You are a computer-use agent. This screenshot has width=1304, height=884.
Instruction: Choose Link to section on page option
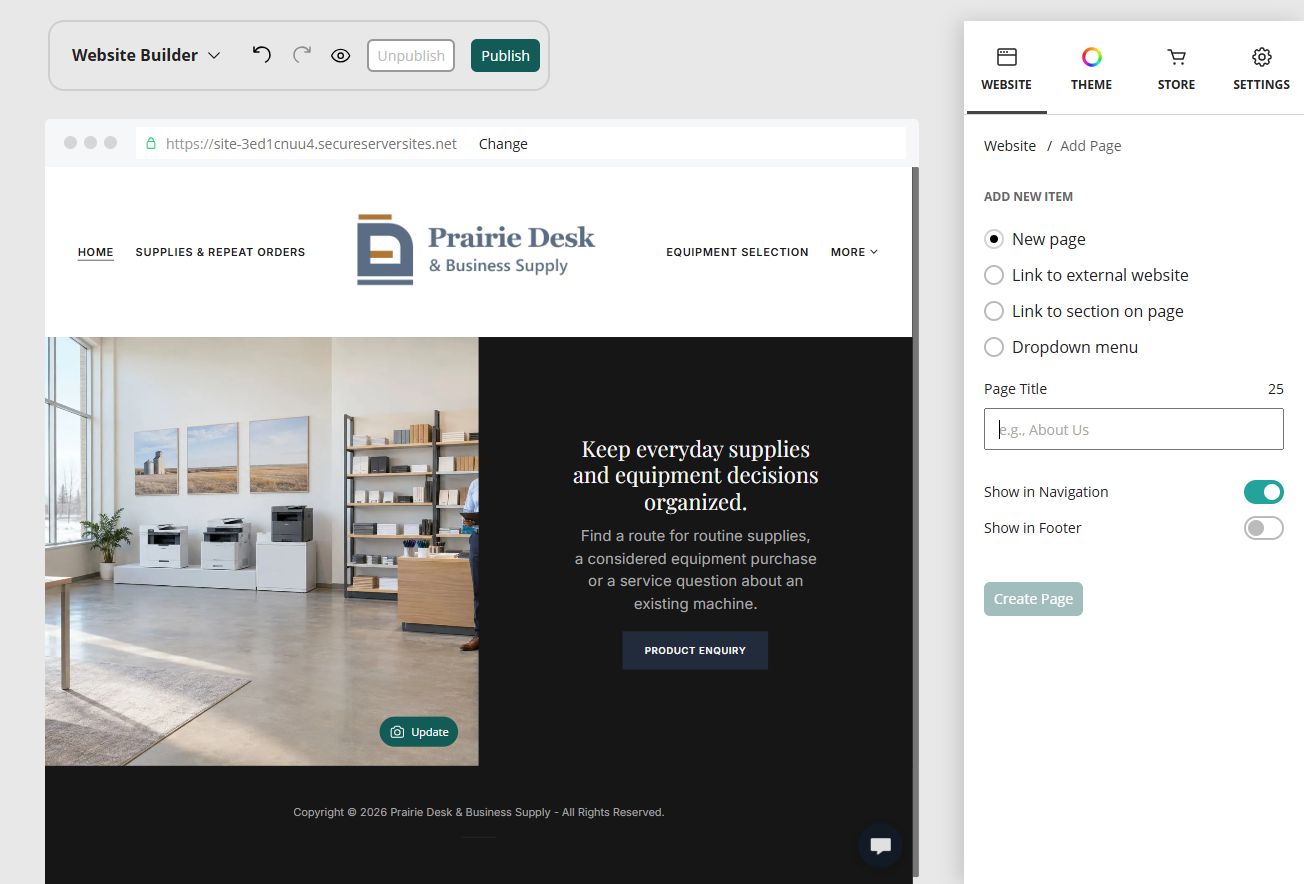coord(994,311)
